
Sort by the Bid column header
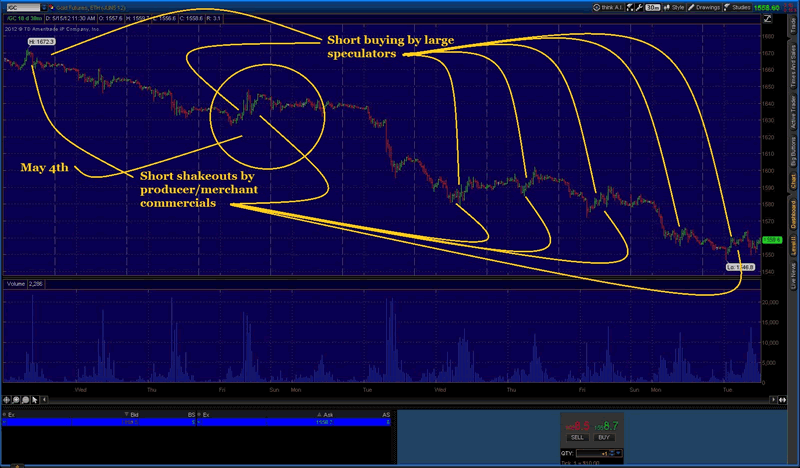tap(132, 414)
